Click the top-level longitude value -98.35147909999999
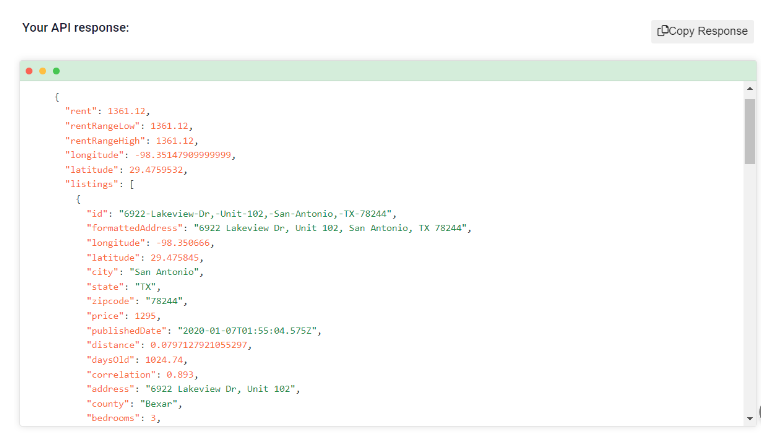761x442 pixels. (x=183, y=155)
